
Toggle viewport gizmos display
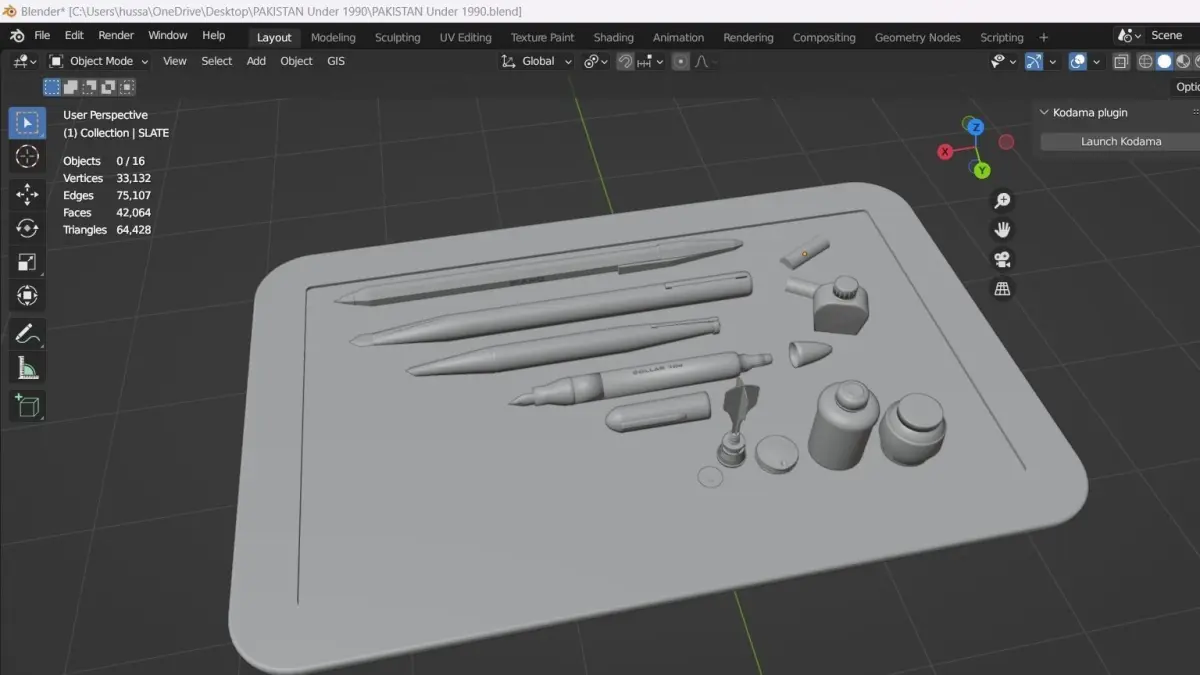coord(1034,61)
